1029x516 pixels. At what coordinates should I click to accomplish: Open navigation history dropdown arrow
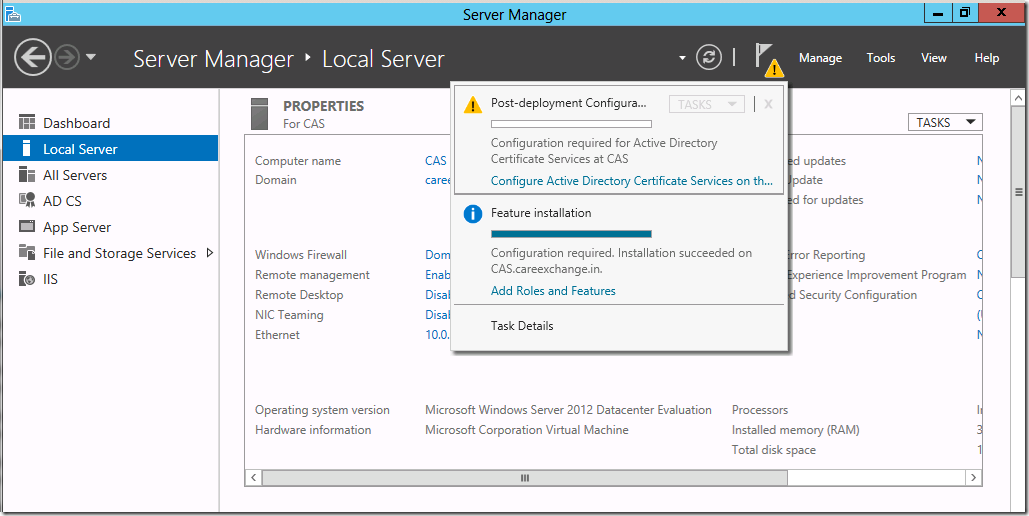point(91,57)
